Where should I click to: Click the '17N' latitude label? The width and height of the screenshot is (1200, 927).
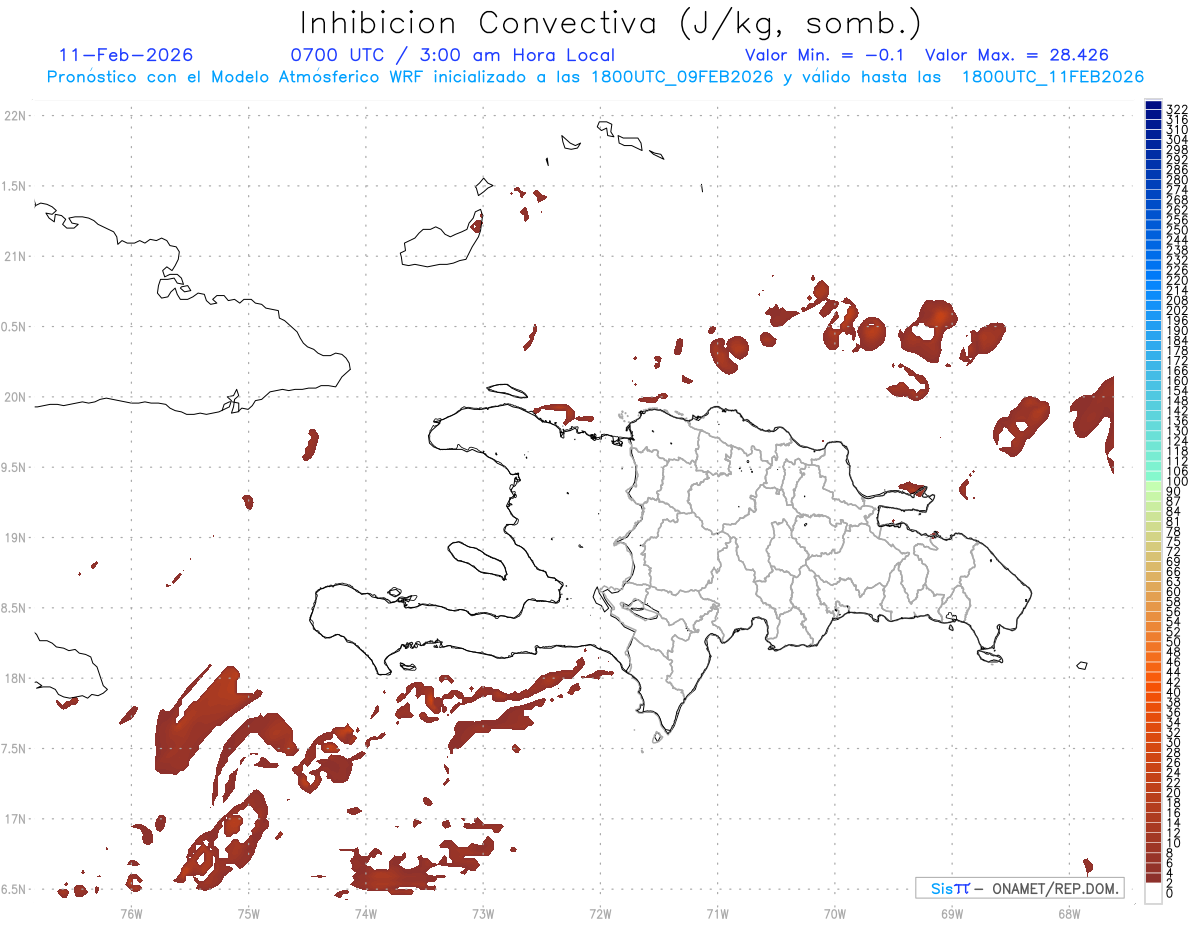[x=15, y=819]
